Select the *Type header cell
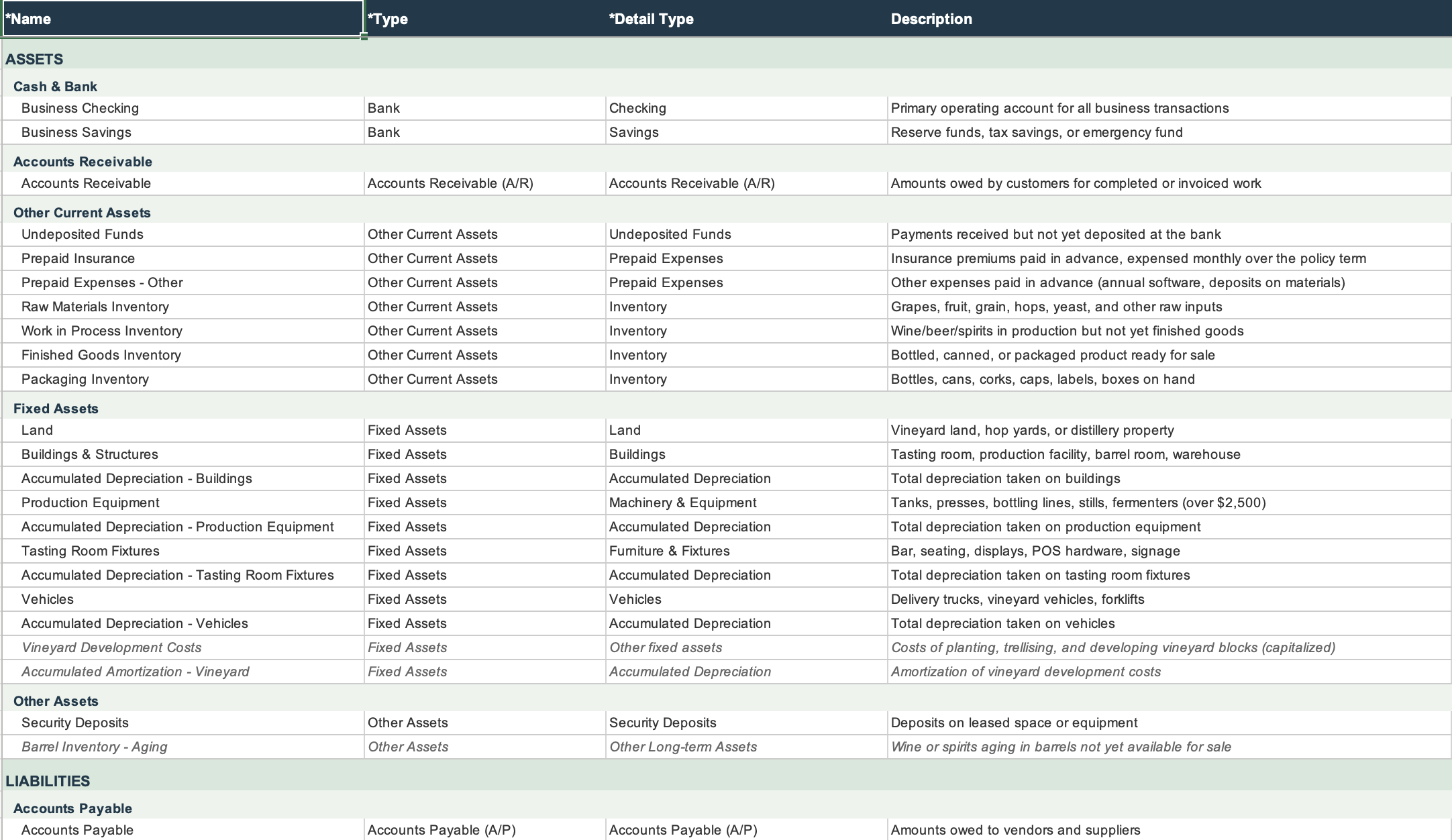This screenshot has width=1452, height=840. coord(485,19)
